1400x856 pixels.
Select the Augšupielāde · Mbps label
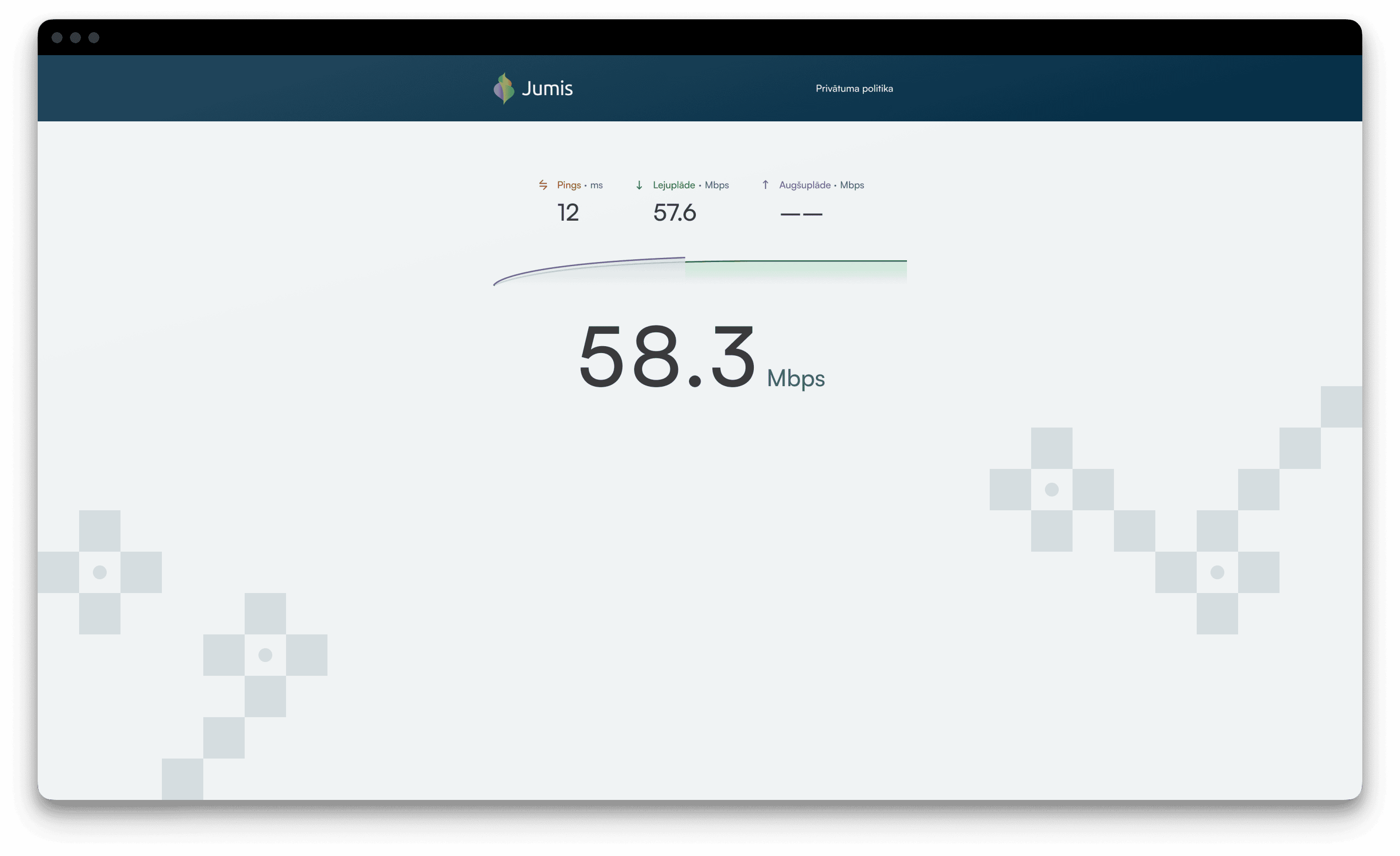[821, 185]
